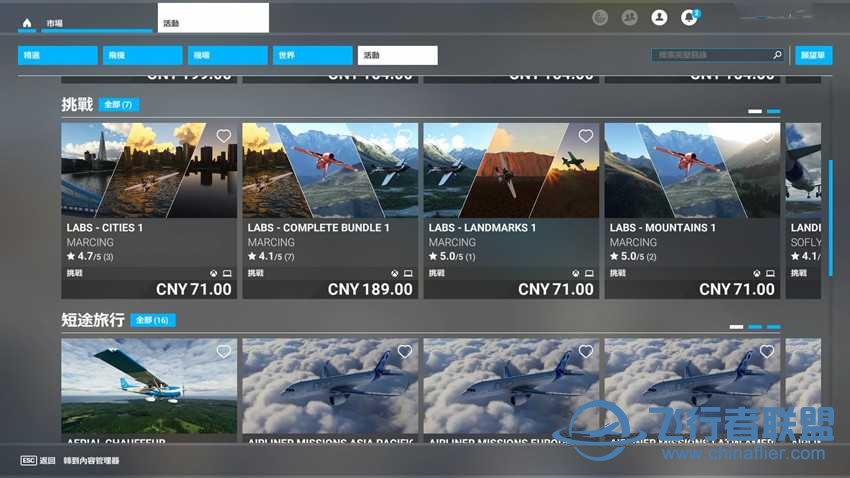Open the multiplayer group icon
Viewport: 850px width, 478px height.
629,17
